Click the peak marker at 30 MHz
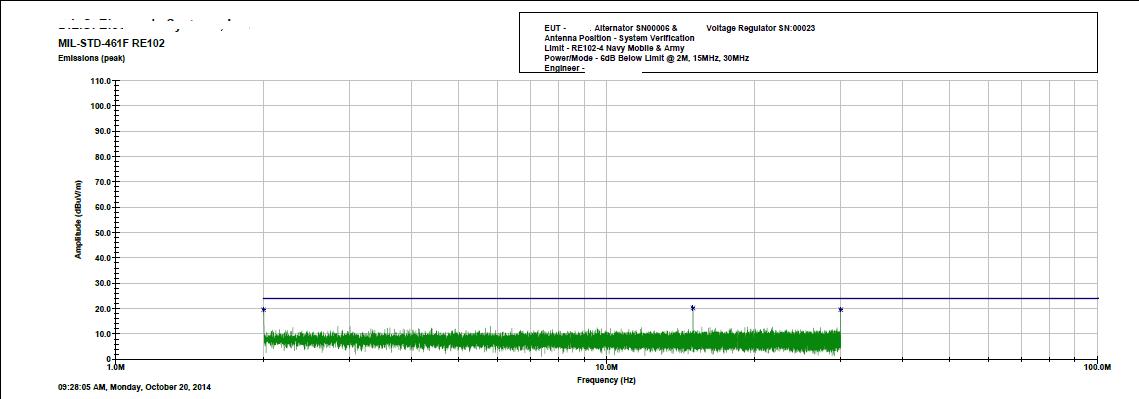Viewport: 1139px width, 399px height. (840, 310)
